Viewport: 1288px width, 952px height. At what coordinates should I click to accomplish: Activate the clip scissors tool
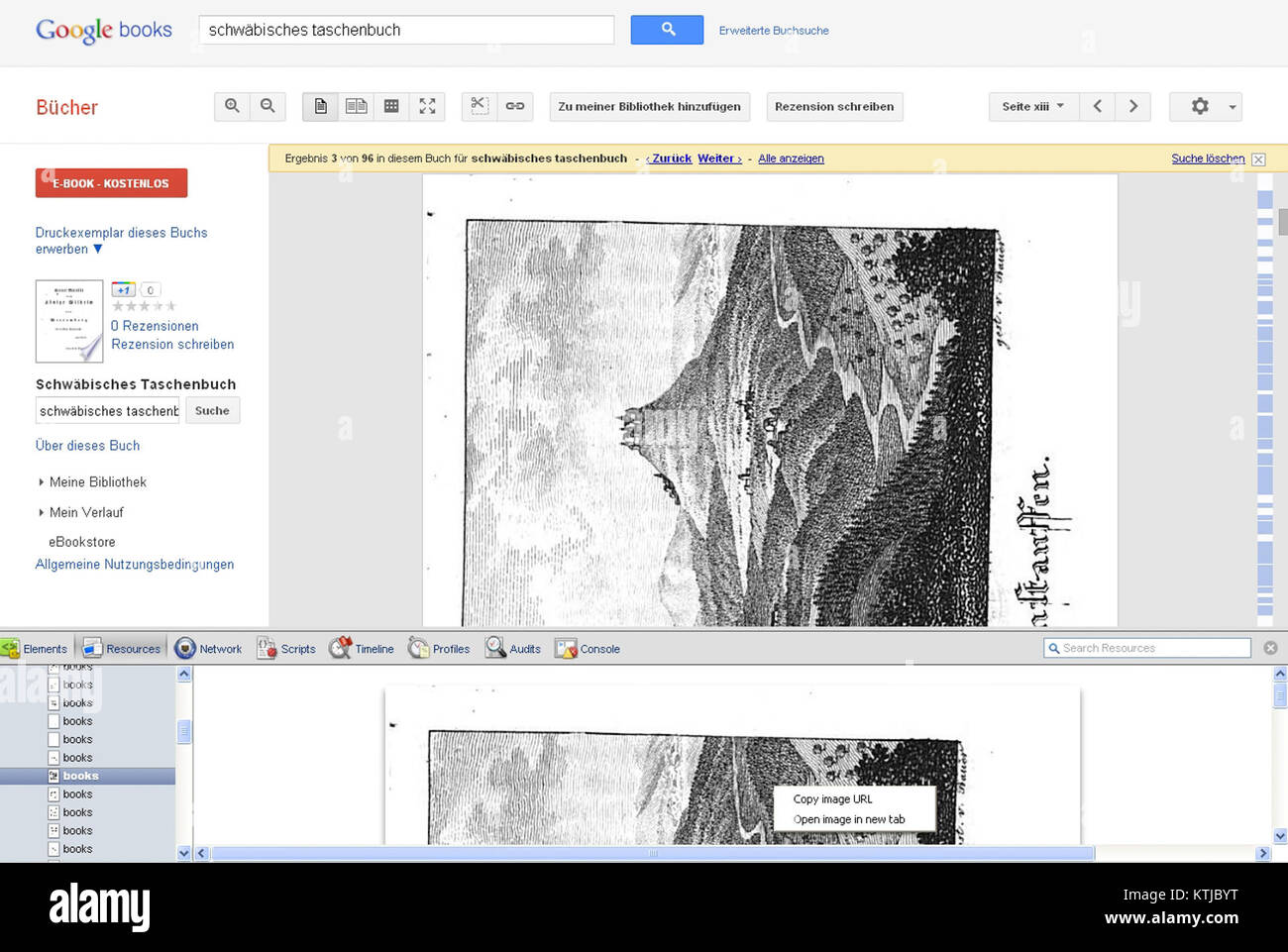(x=480, y=106)
